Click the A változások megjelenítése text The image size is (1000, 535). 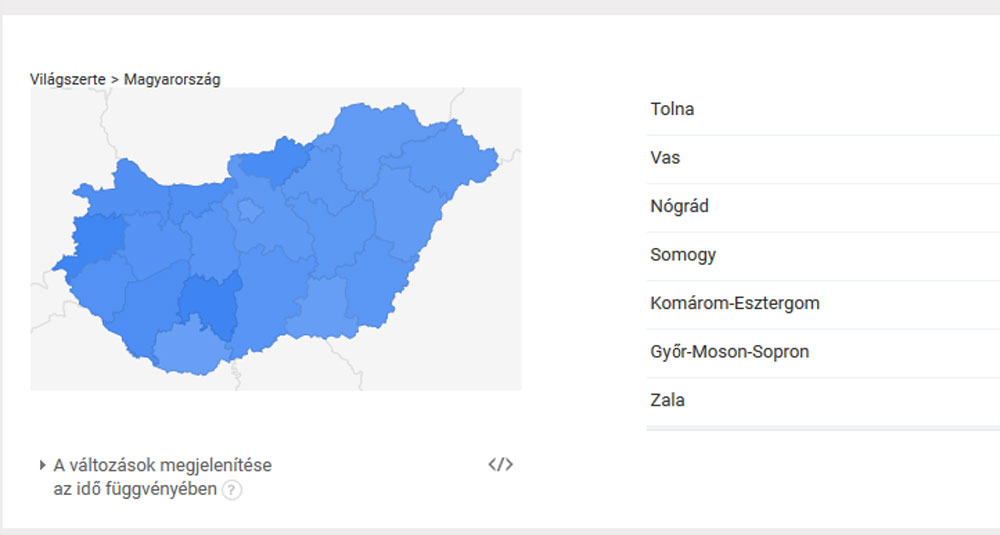pyautogui.click(x=163, y=465)
